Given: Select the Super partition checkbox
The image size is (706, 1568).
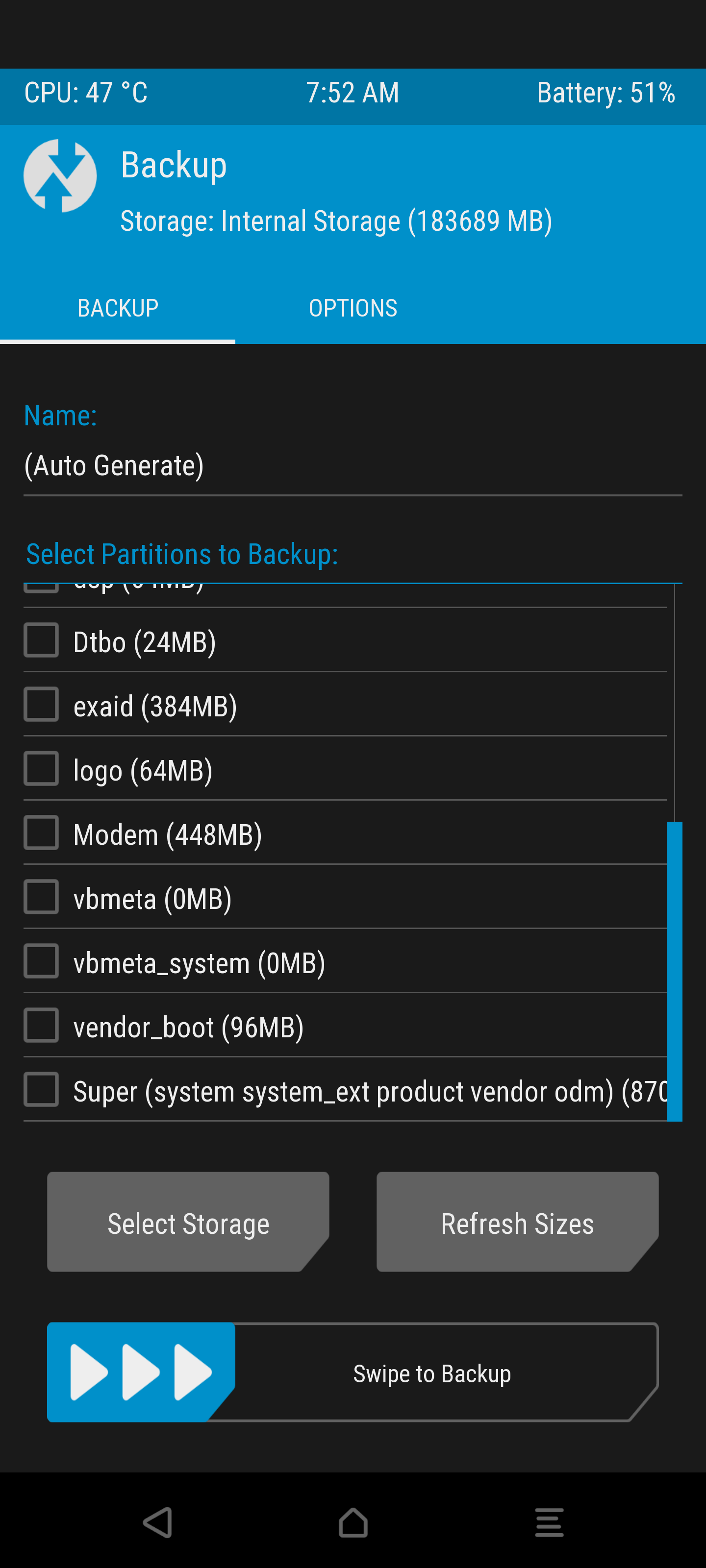Looking at the screenshot, I should click(x=41, y=1090).
